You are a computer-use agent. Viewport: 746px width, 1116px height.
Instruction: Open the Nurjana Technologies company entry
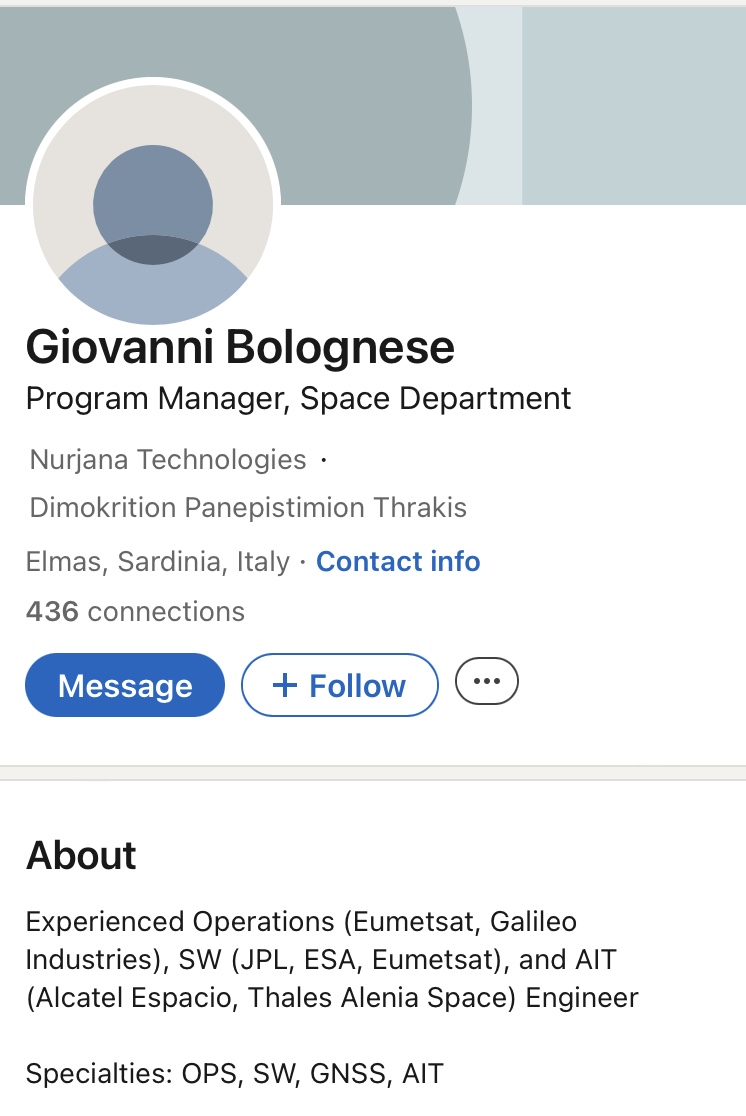click(x=168, y=459)
